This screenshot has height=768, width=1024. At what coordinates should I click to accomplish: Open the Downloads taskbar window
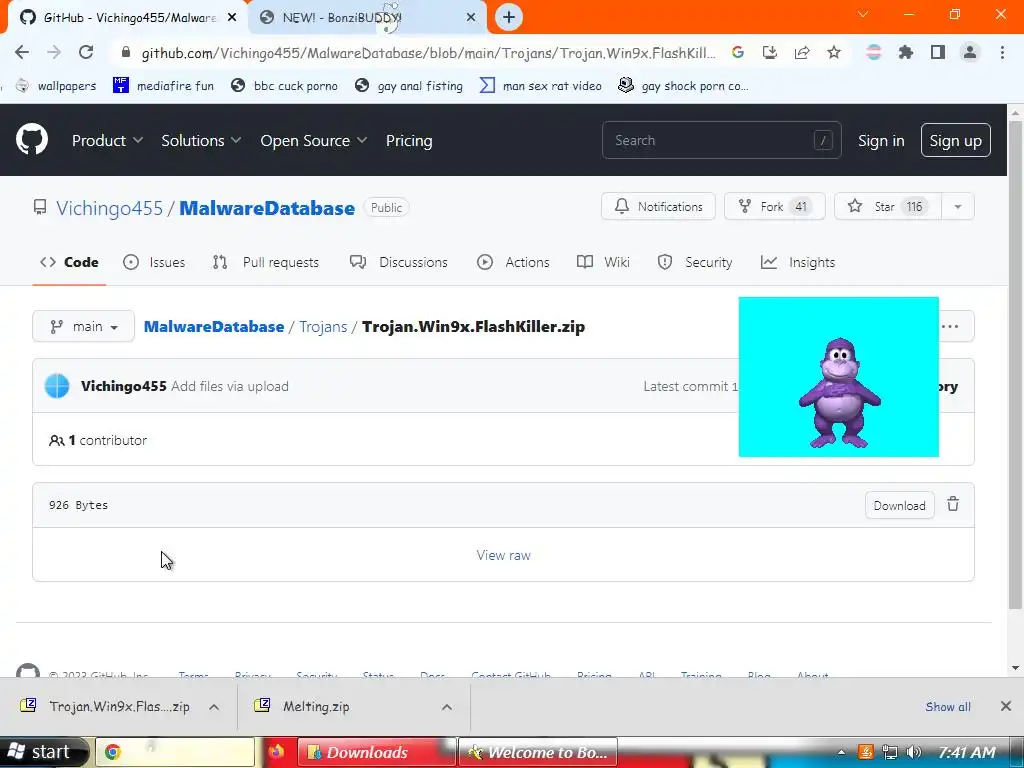376,752
